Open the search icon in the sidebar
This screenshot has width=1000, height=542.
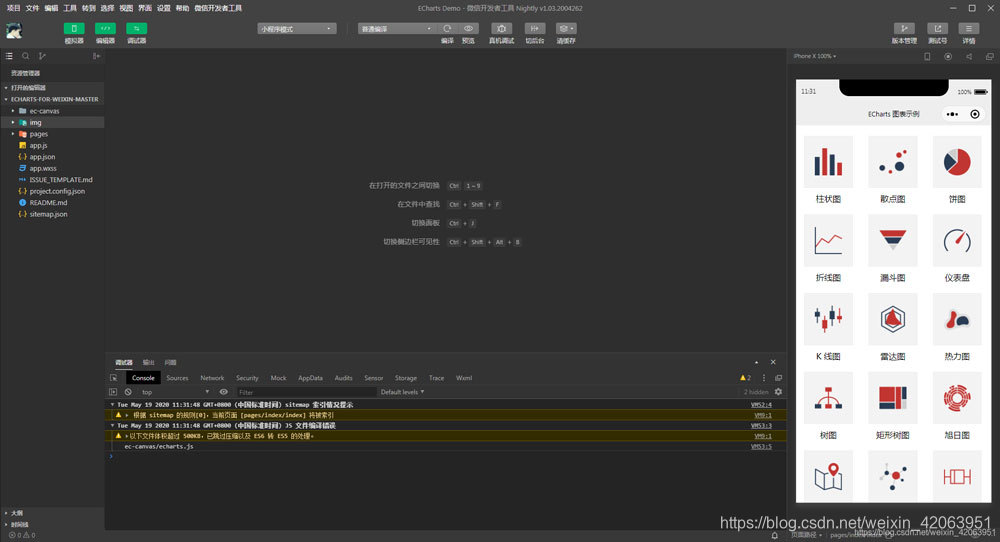(x=26, y=56)
